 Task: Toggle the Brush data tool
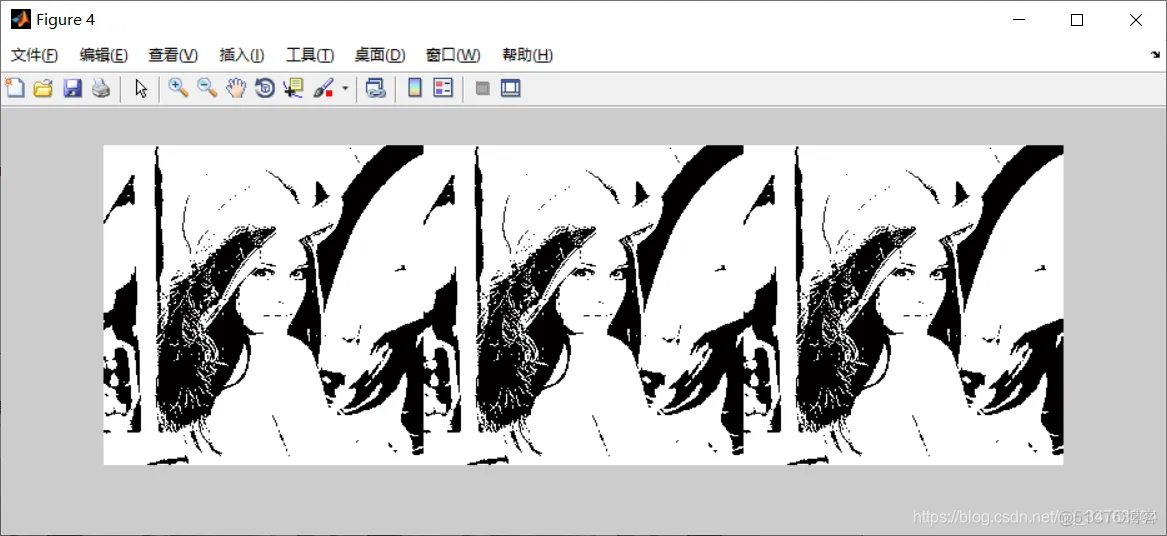(x=323, y=89)
